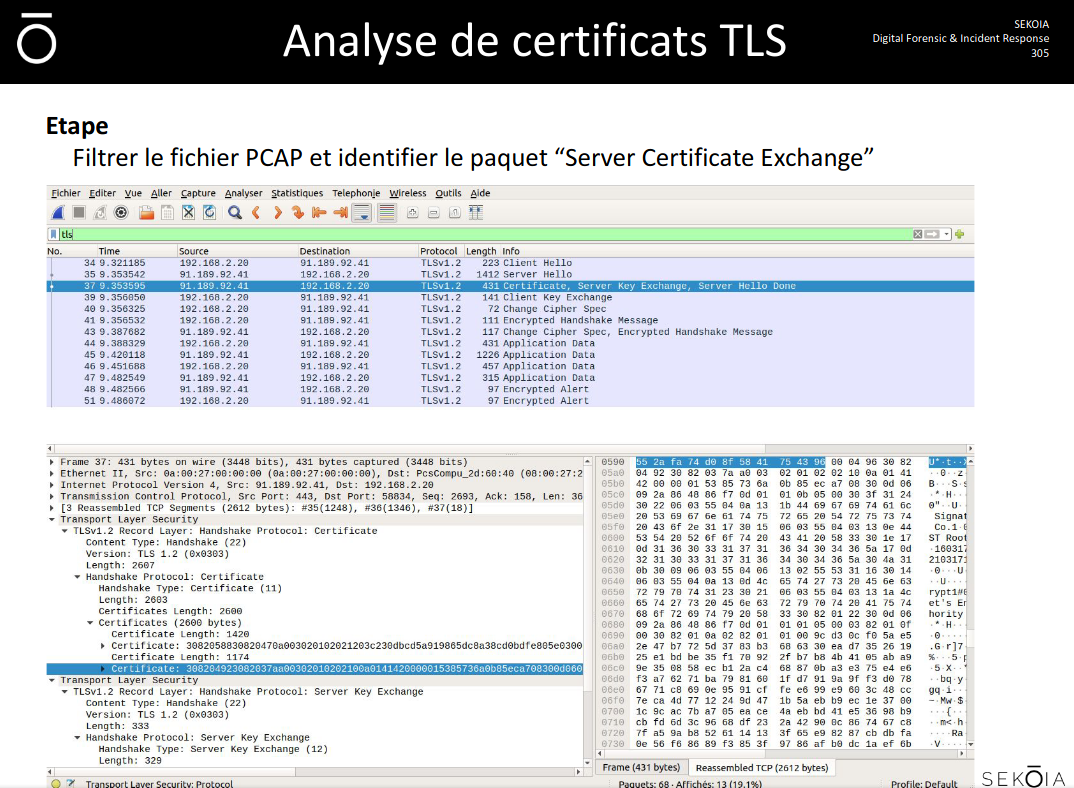Click the zoom in toolbar icon
Screen dimensions: 1074x788
click(411, 212)
